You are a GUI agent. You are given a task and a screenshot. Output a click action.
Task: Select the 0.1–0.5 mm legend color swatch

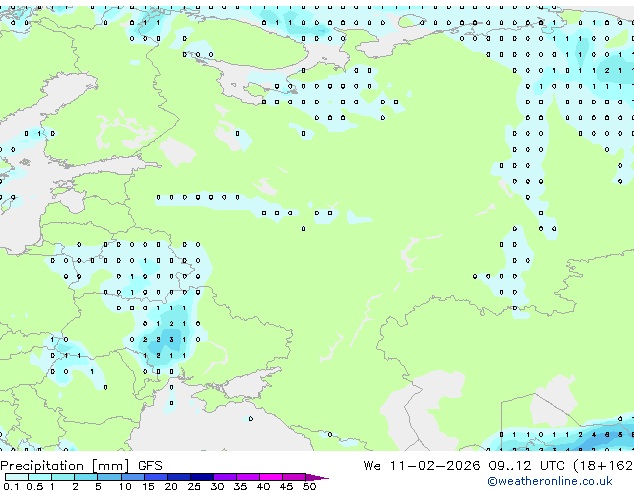point(17,477)
